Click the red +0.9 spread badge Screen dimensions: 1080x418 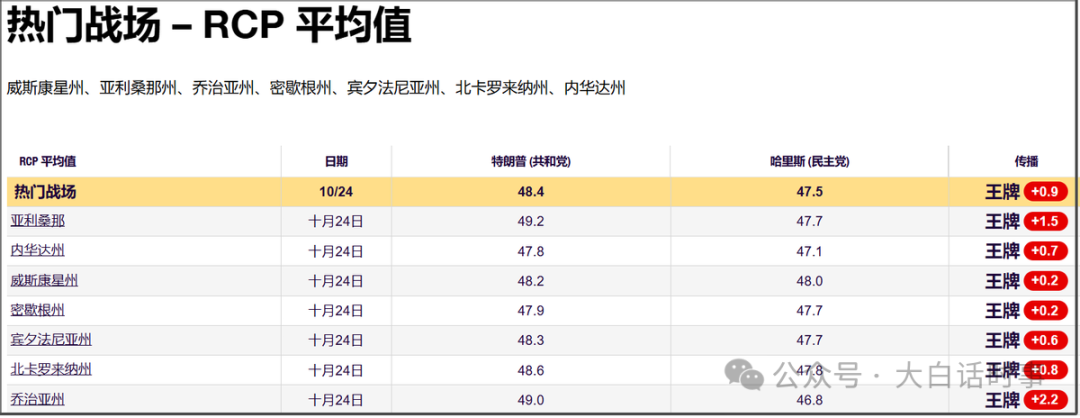click(1047, 192)
